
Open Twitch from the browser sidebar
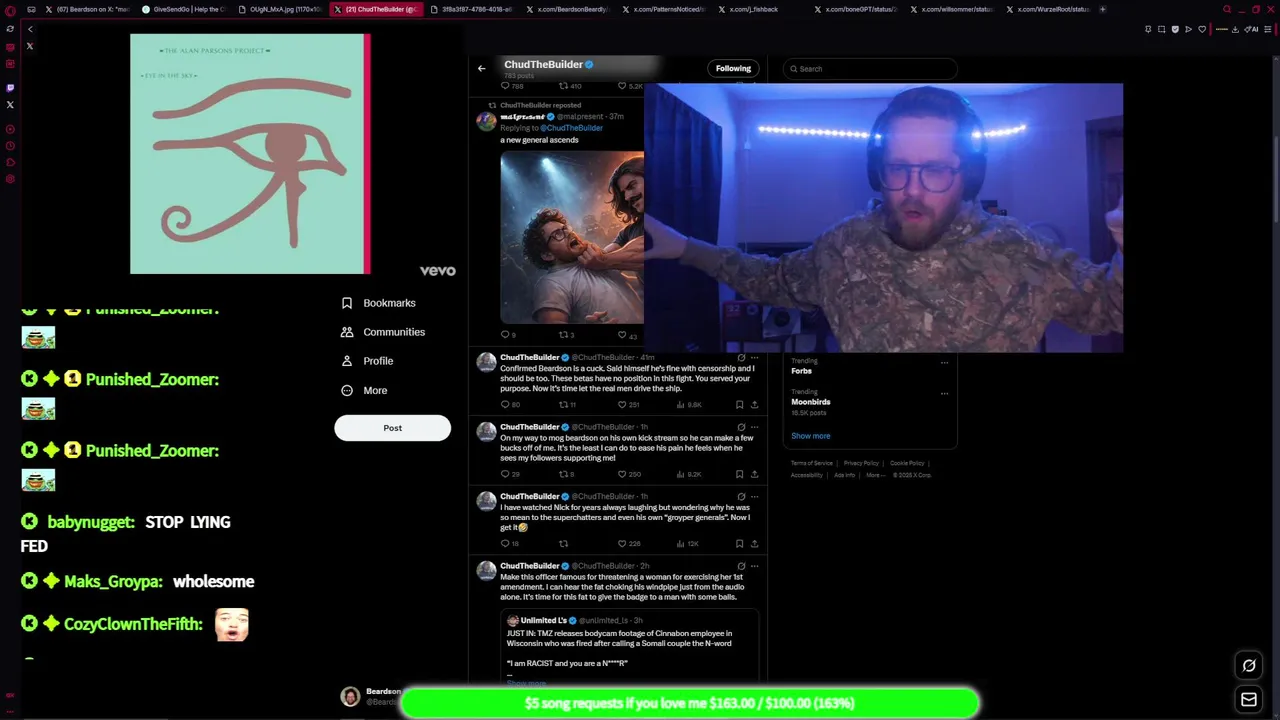point(10,88)
